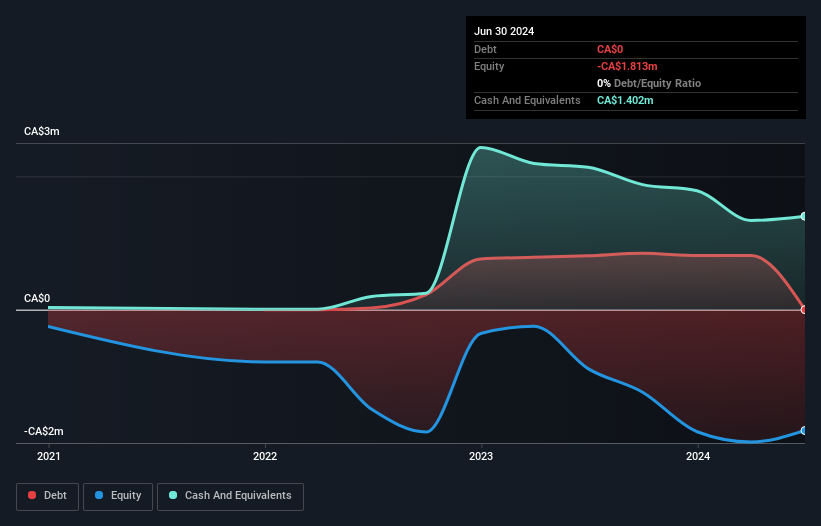
Task: Click the Equity label in tooltip
Action: pos(489,66)
